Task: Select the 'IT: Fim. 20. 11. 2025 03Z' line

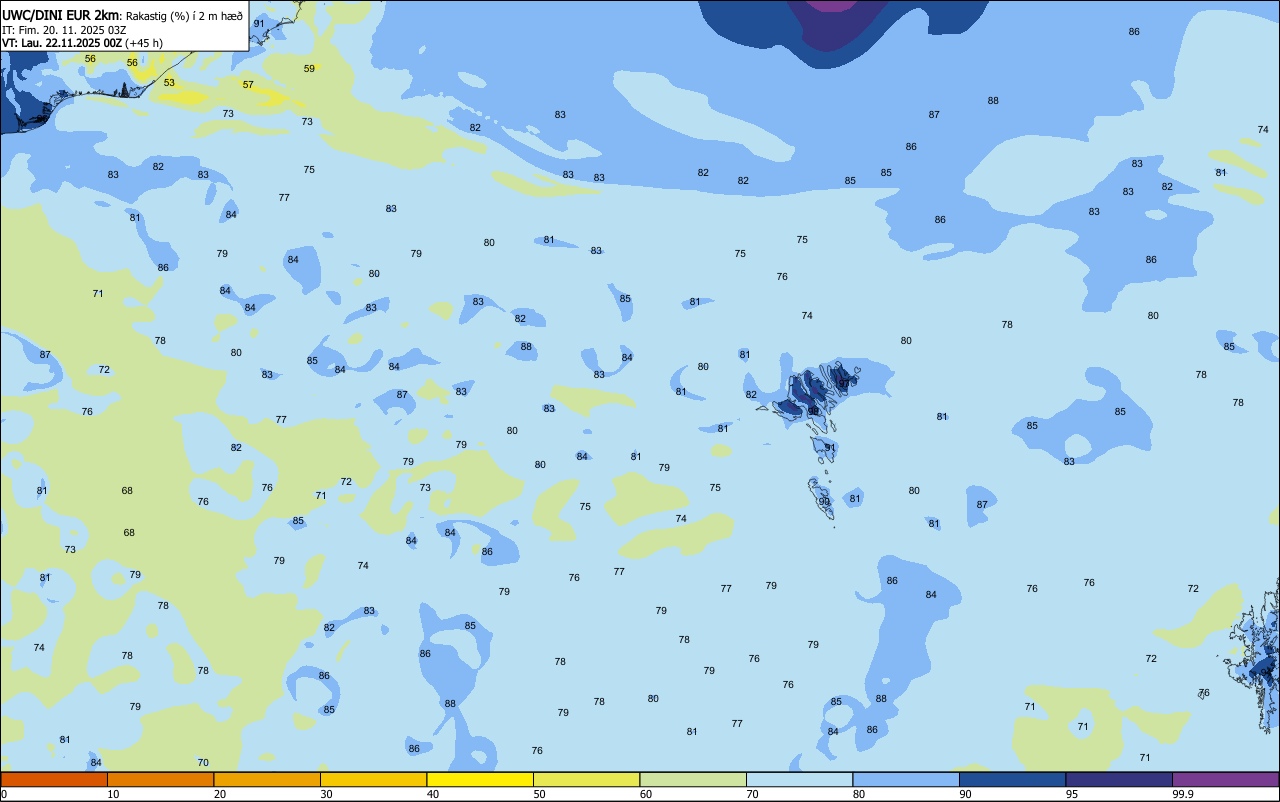Action: (x=64, y=30)
